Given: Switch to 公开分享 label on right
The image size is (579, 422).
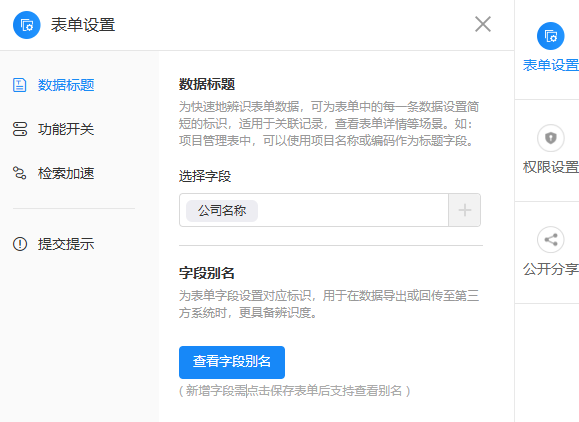Looking at the screenshot, I should (x=551, y=269).
